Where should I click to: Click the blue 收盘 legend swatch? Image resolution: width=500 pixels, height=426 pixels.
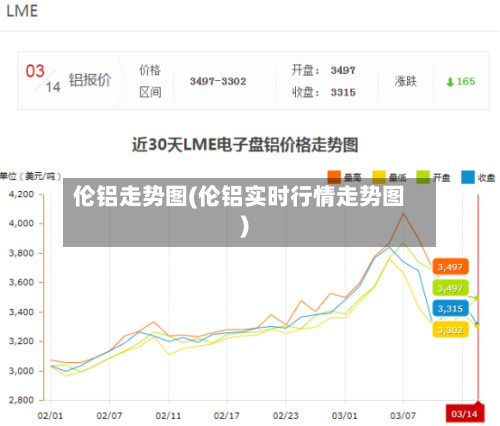click(468, 177)
